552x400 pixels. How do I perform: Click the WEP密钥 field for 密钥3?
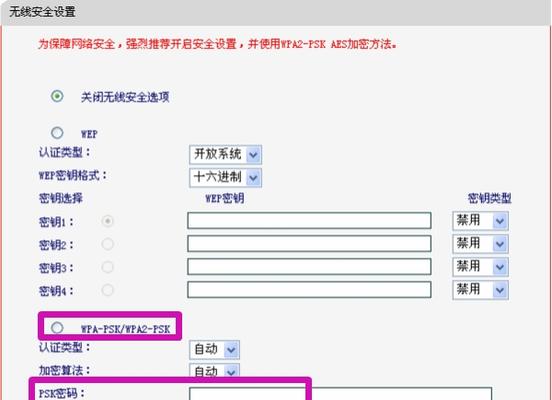tap(309, 267)
